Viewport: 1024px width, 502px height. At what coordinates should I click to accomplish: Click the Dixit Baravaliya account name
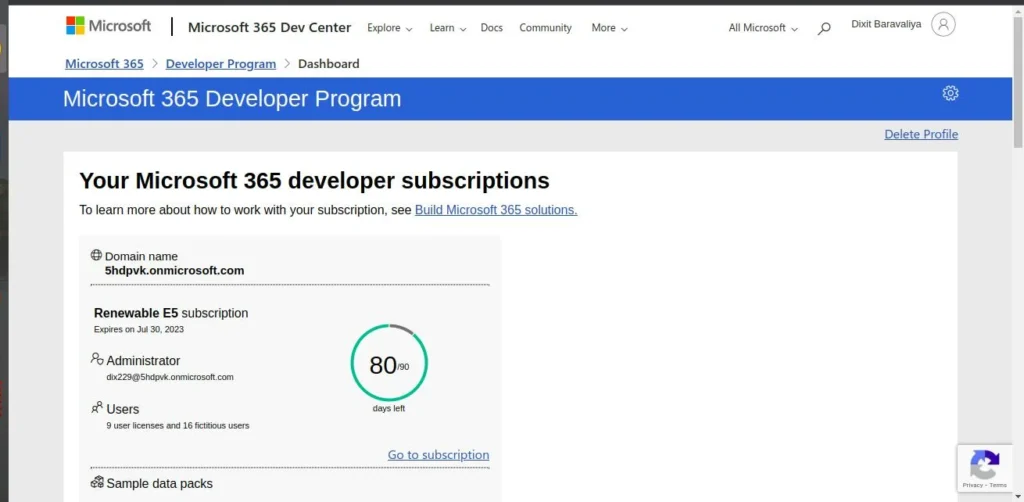886,24
